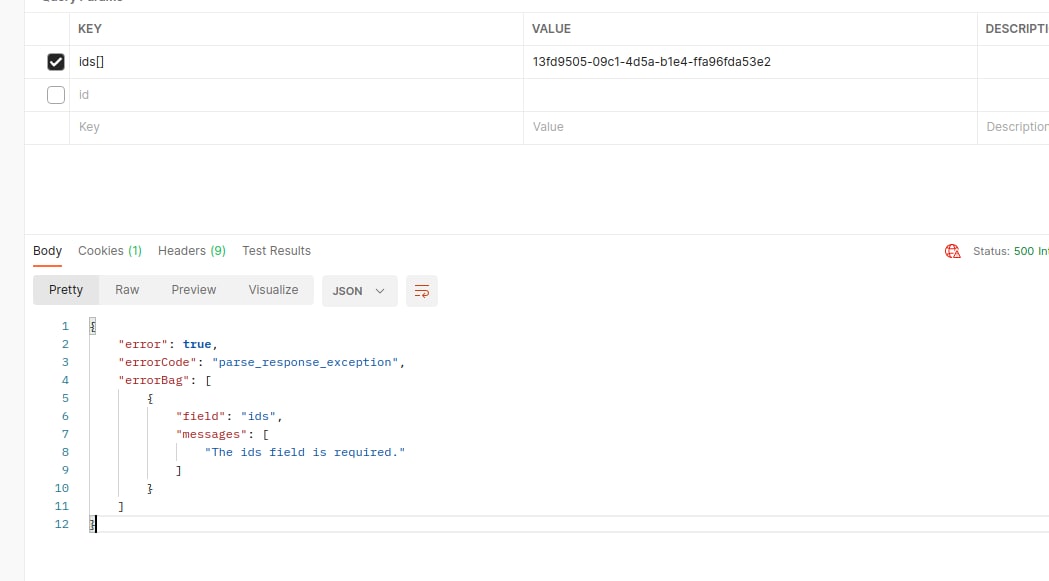Click the empty Value input field
The image size is (1049, 581).
(x=750, y=127)
